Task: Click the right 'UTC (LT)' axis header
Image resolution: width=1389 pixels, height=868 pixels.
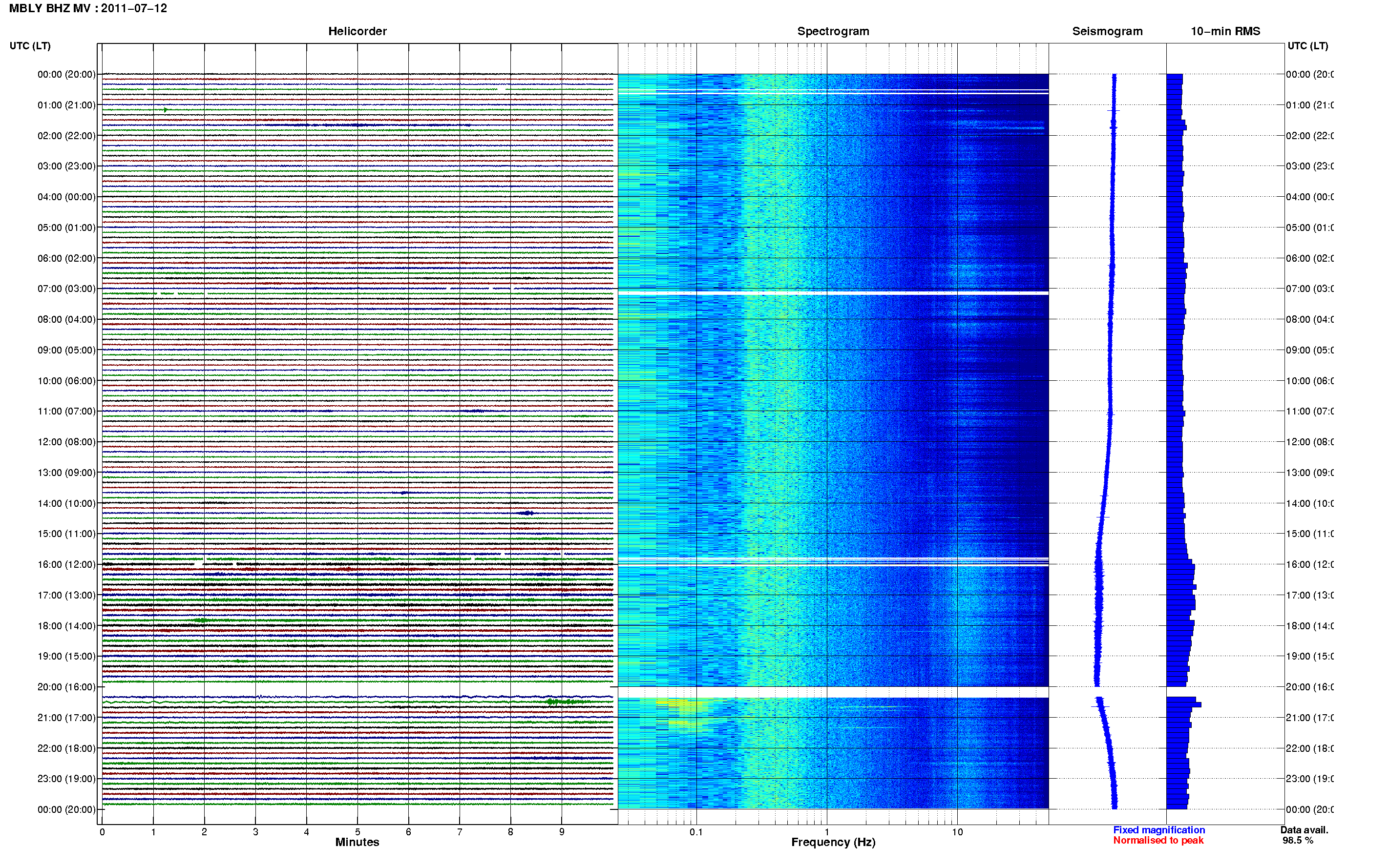Action: pos(1307,46)
